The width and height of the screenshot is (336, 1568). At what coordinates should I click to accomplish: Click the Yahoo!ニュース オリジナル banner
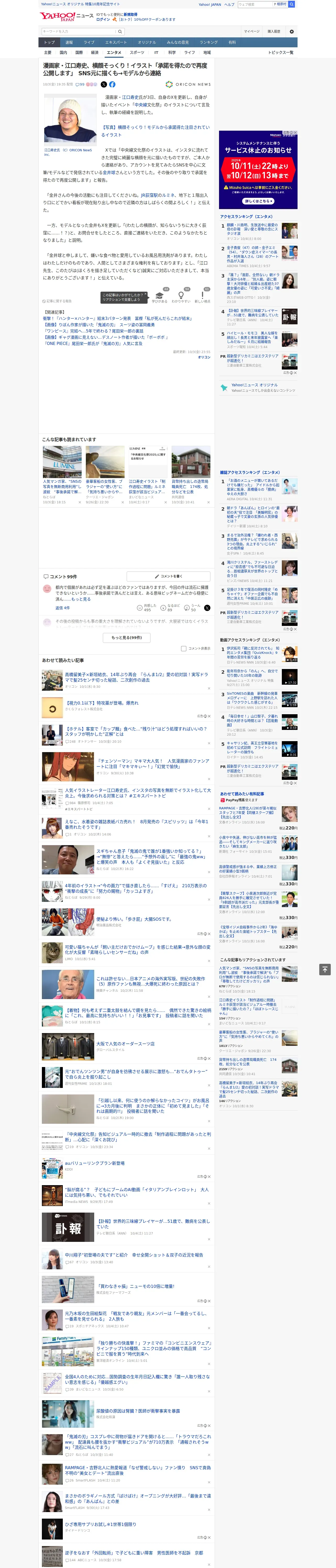click(258, 388)
